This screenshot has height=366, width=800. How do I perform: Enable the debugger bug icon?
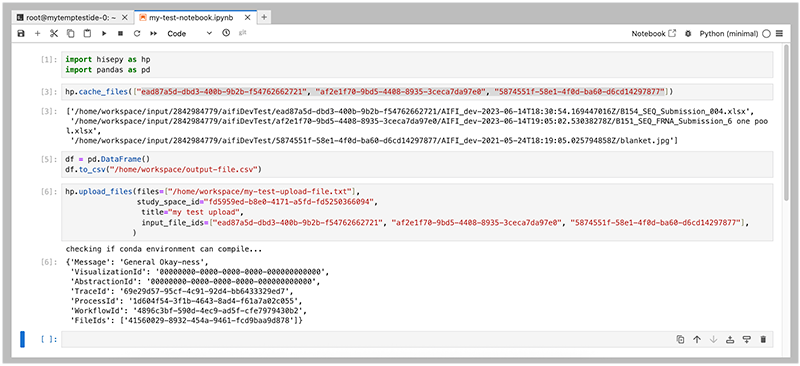(x=688, y=34)
